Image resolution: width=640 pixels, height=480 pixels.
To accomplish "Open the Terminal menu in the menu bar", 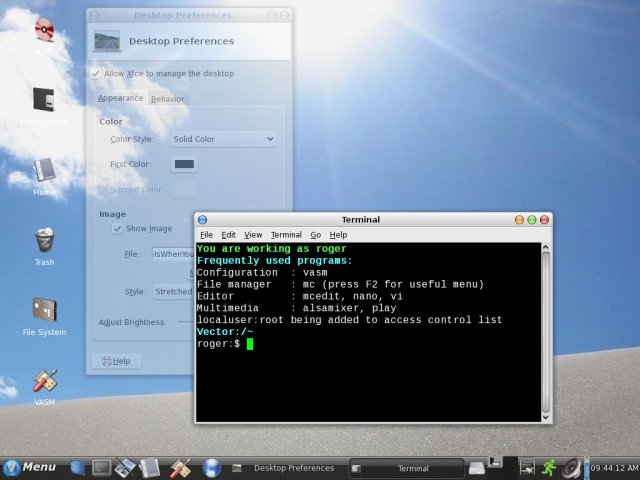I will coord(286,234).
